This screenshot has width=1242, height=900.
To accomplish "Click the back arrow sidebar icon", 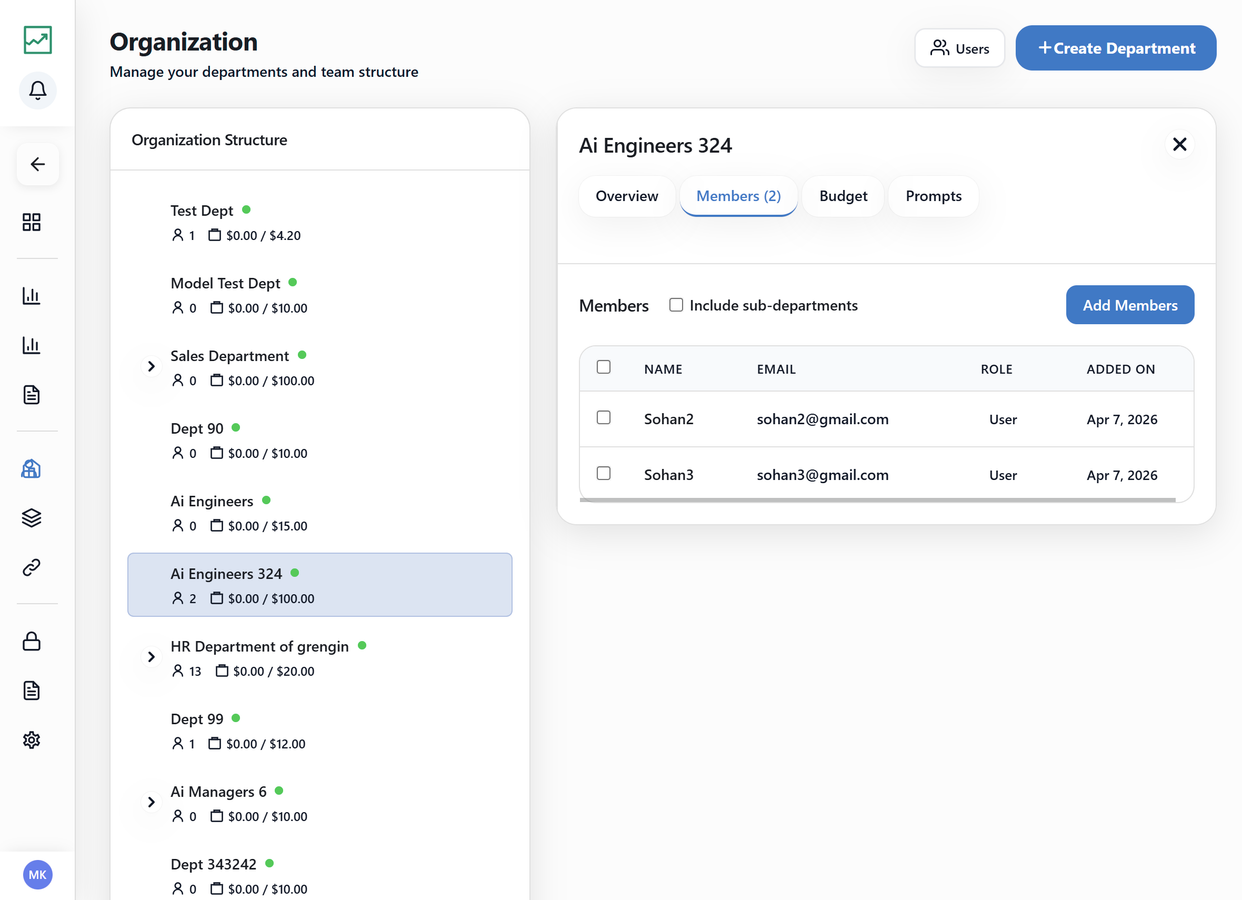I will pos(37,164).
